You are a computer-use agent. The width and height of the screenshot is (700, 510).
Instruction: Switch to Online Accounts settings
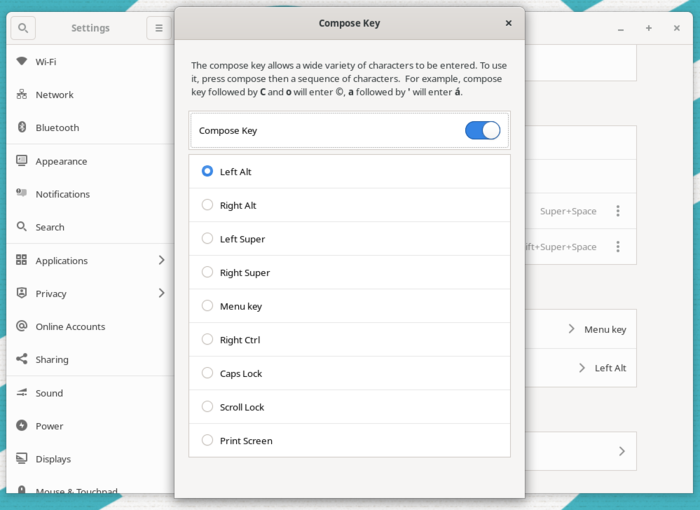click(90, 326)
